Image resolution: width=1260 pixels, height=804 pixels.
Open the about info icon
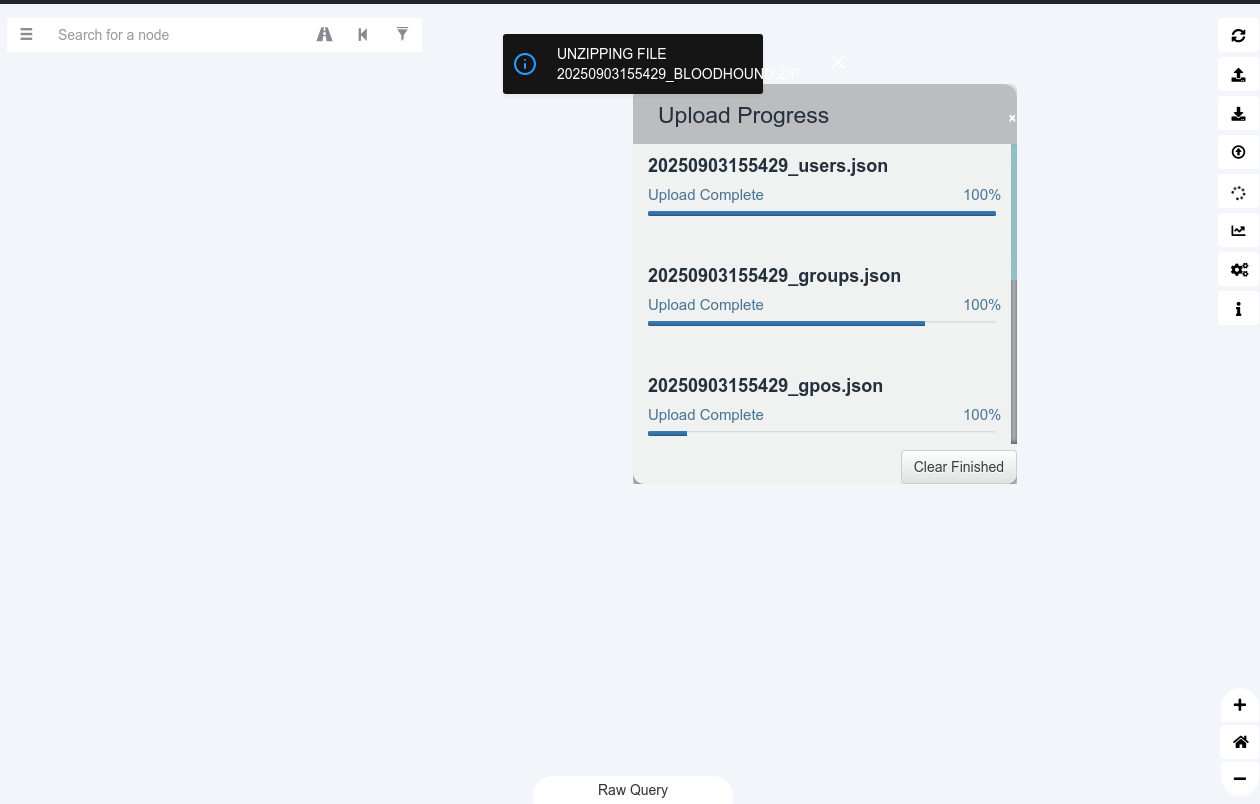pyautogui.click(x=1238, y=309)
